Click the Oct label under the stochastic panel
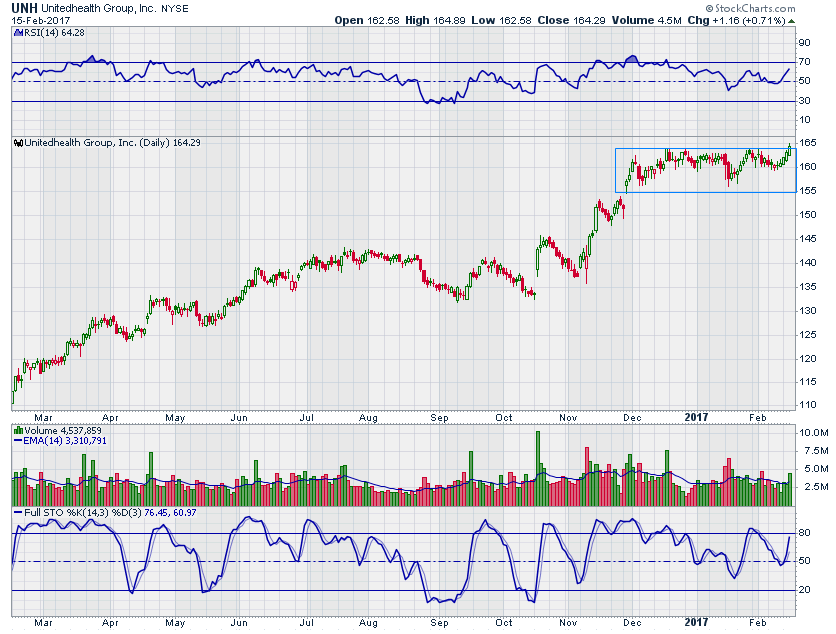Image resolution: width=836 pixels, height=634 pixels. [x=504, y=623]
